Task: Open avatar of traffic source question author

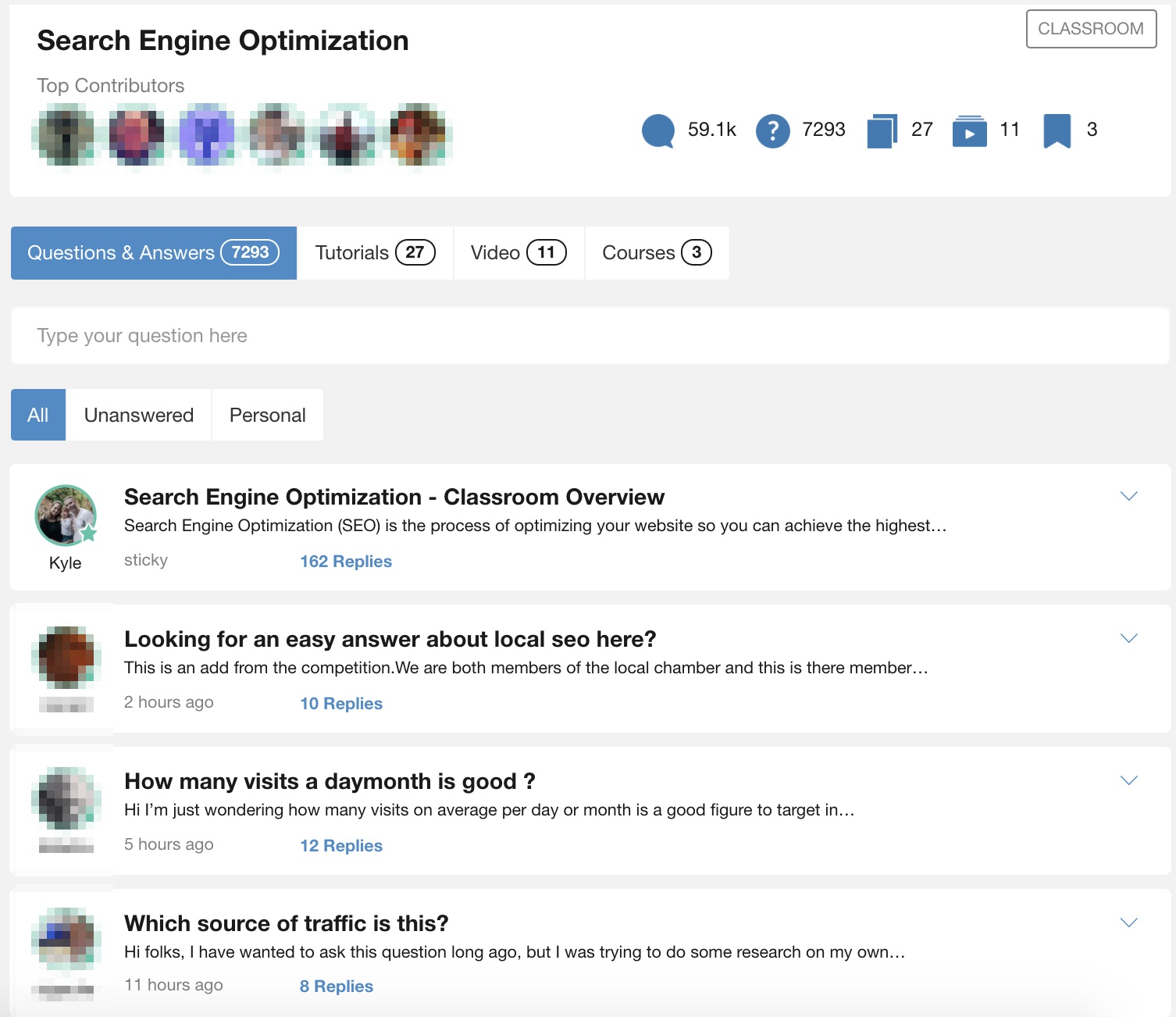Action: [x=66, y=940]
